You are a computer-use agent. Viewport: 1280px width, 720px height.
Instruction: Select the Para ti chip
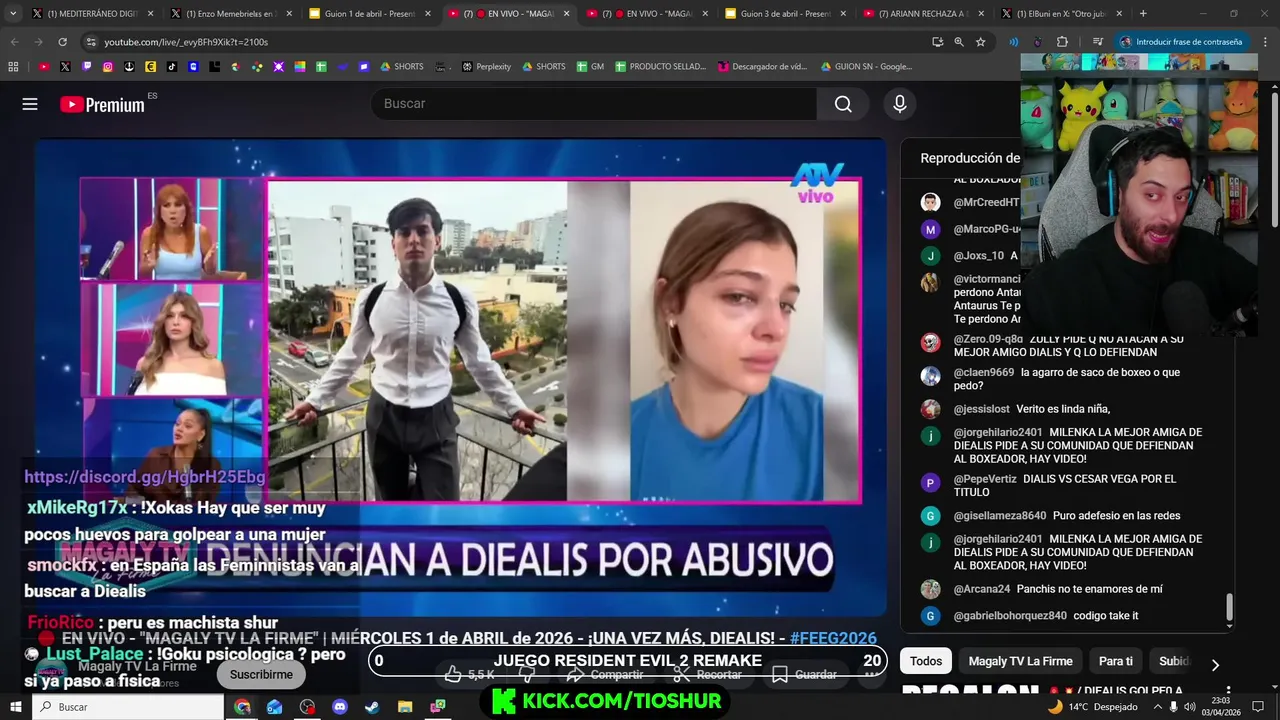point(1116,661)
